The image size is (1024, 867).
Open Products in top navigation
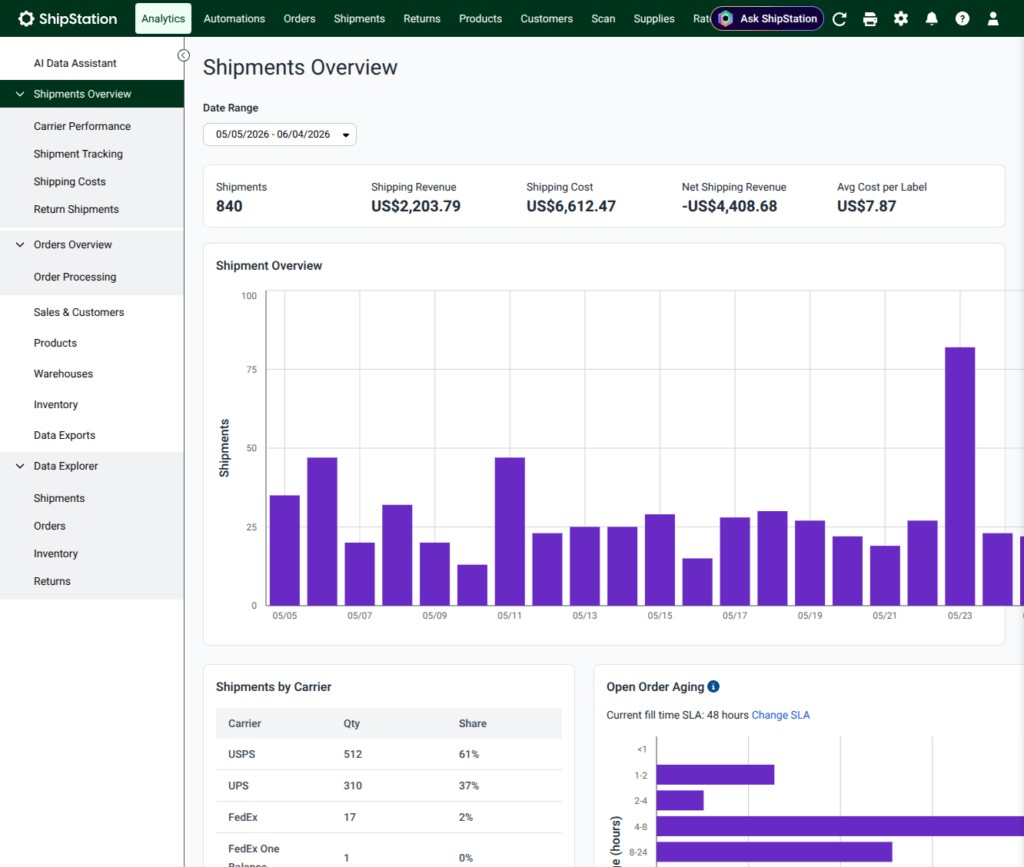pyautogui.click(x=480, y=18)
